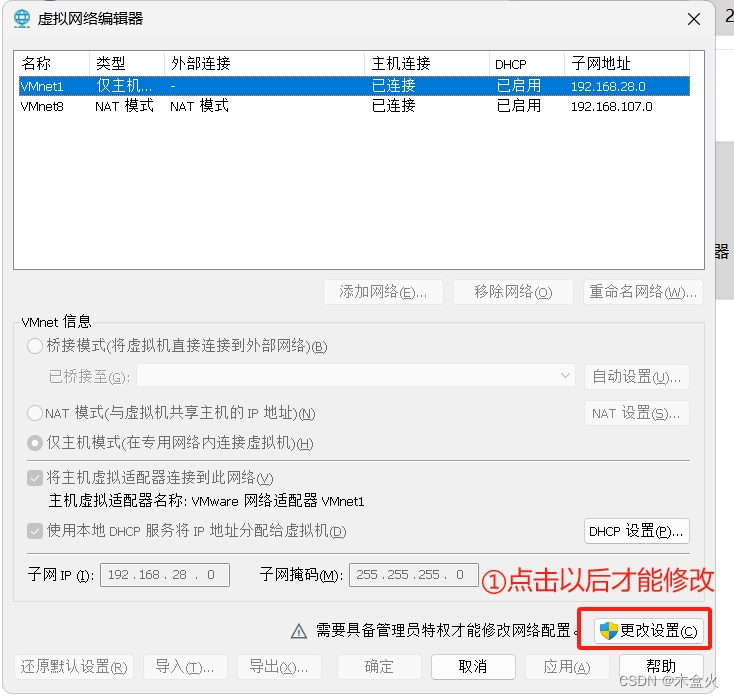Click the 主机连接 column header
Image resolution: width=734 pixels, height=697 pixels.
[426, 63]
